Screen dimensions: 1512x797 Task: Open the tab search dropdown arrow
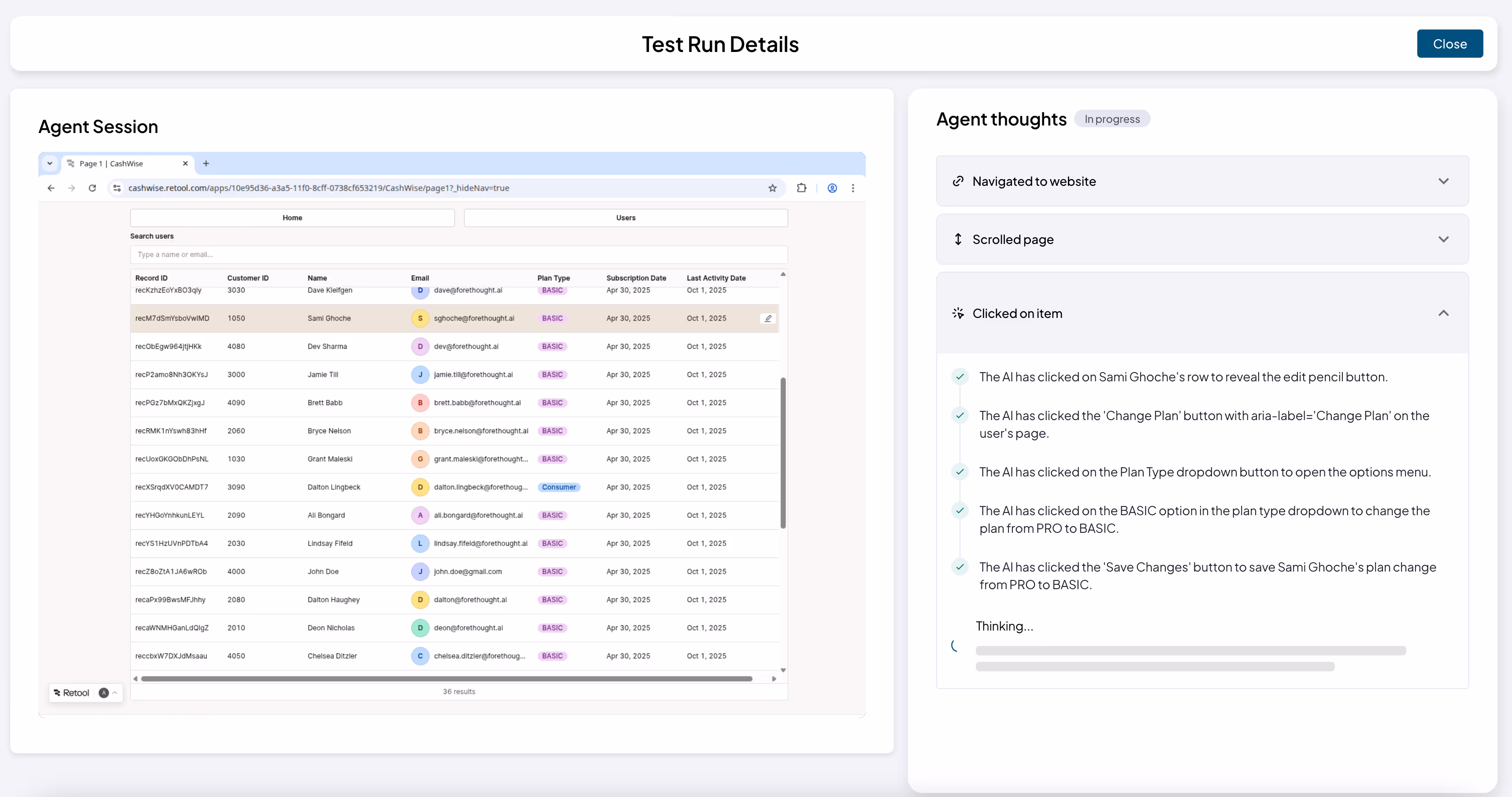pos(50,164)
